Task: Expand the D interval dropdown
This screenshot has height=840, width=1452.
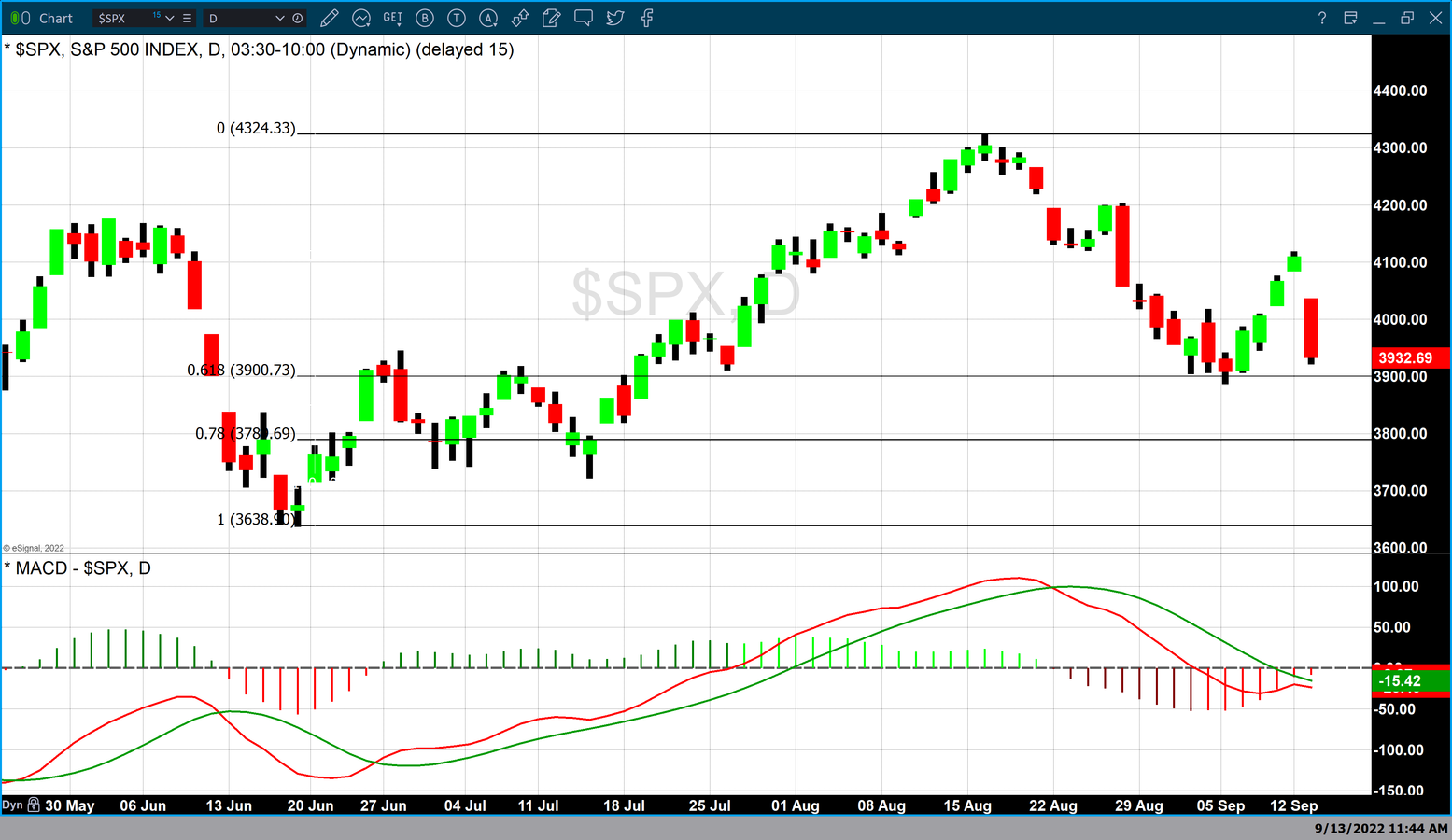Action: 279,18
